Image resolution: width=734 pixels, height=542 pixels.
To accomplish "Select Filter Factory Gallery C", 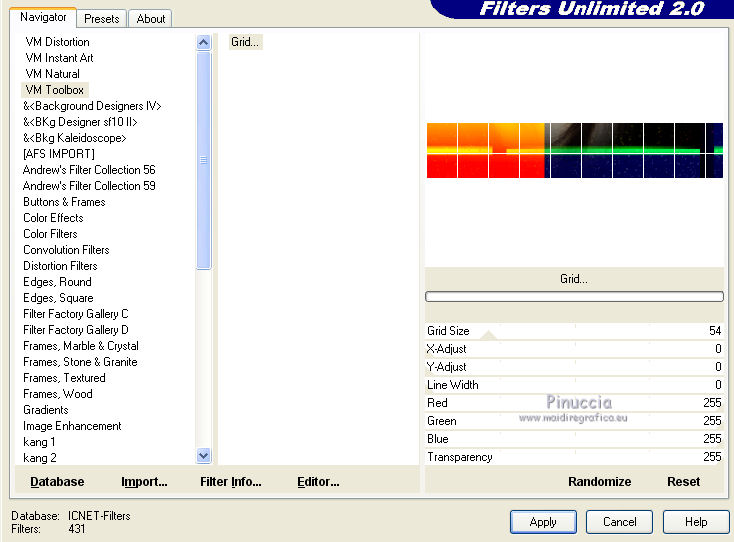I will point(75,314).
